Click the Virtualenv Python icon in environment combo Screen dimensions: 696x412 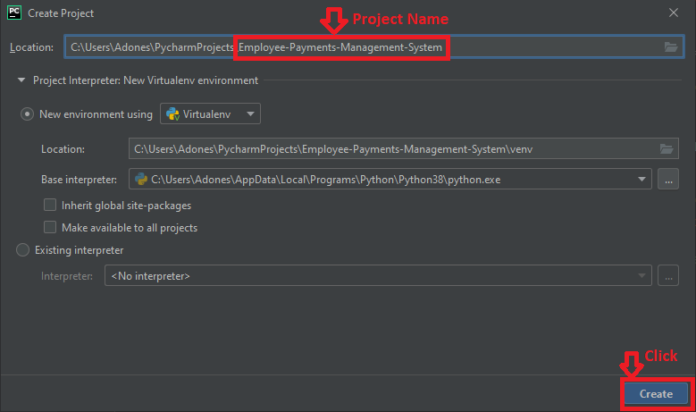173,114
